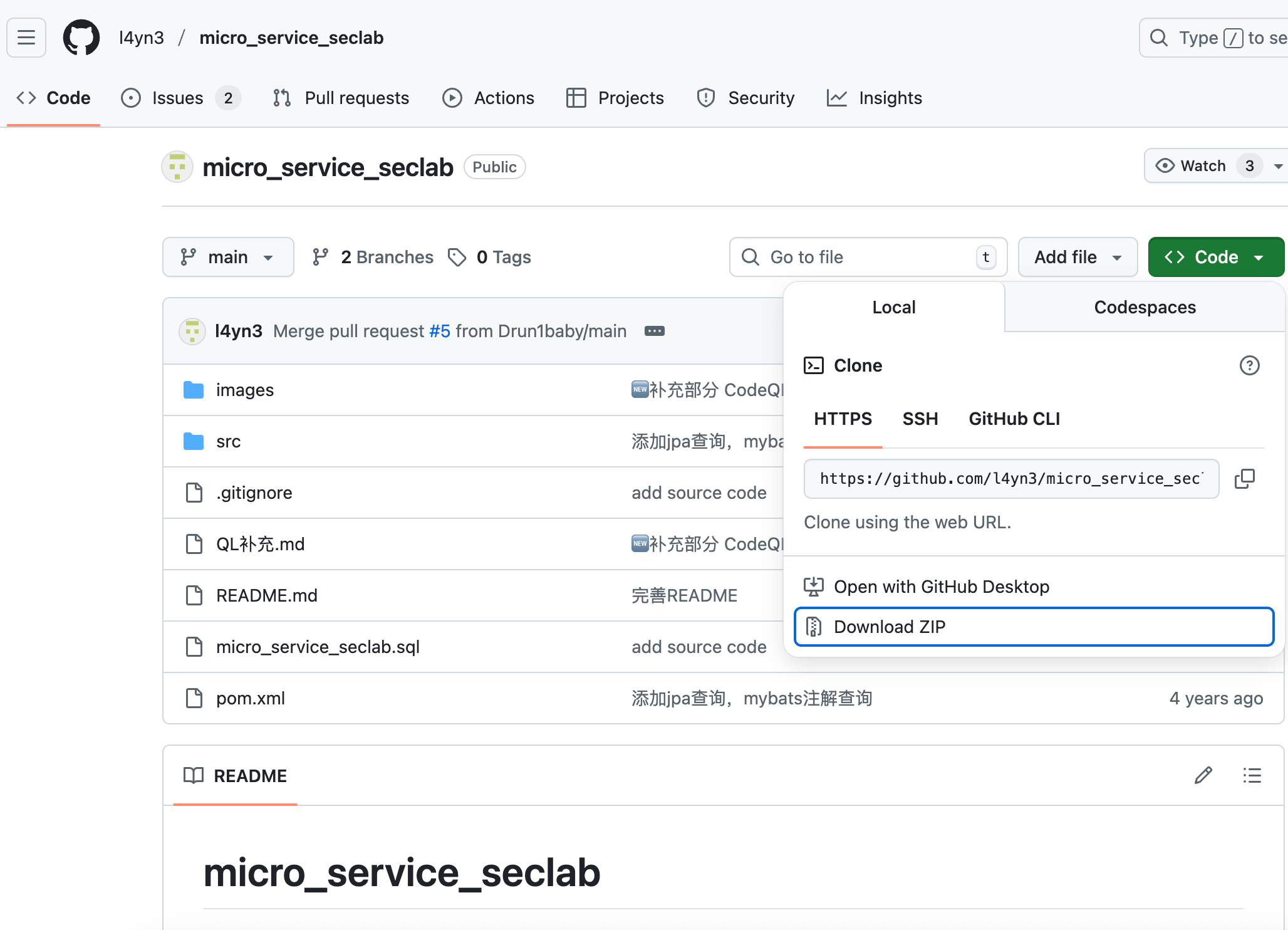Select the SSH clone method
Image resolution: width=1288 pixels, height=930 pixels.
920,419
